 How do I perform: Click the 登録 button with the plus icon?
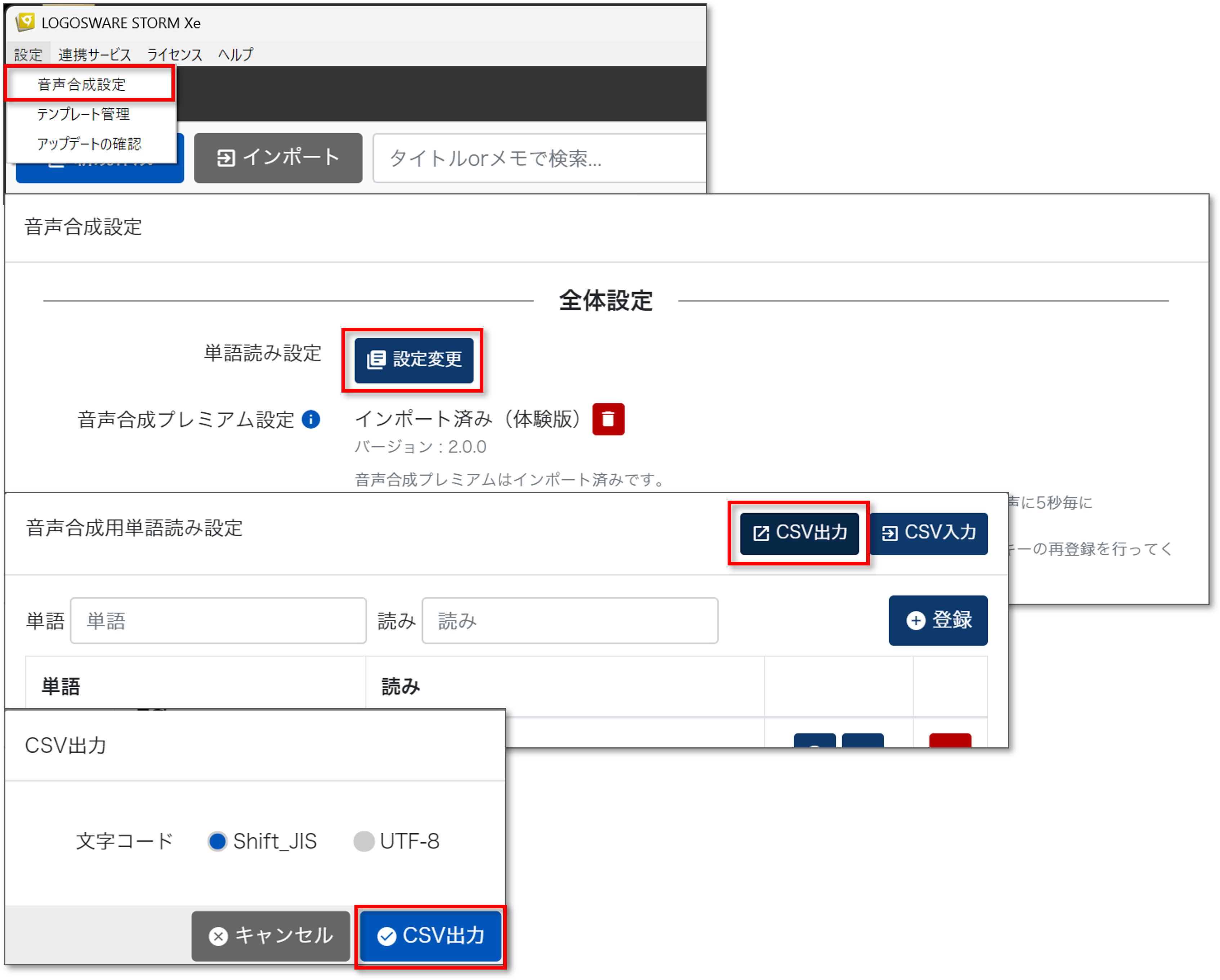pyautogui.click(x=938, y=620)
